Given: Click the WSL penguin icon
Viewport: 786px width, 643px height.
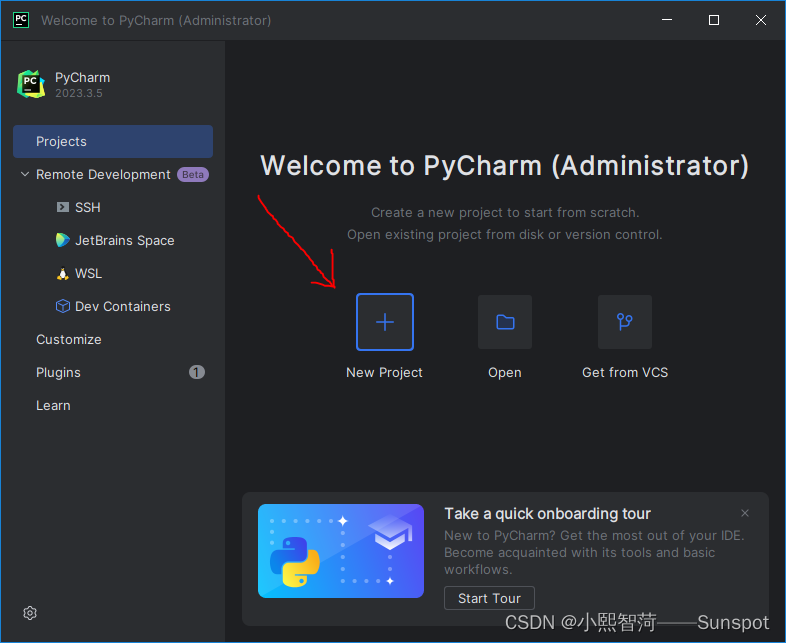Looking at the screenshot, I should coord(63,274).
